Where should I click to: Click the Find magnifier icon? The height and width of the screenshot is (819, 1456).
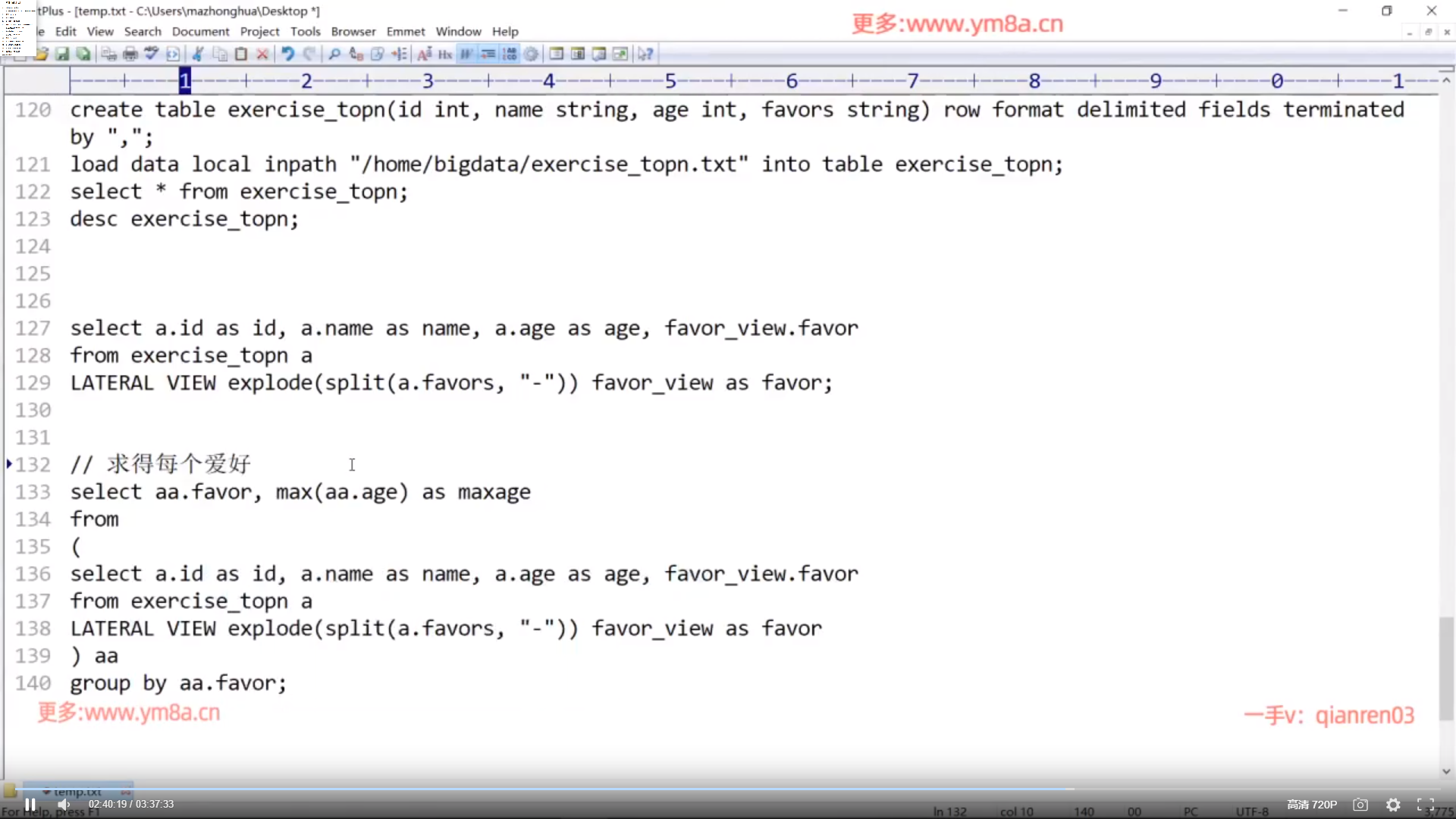pyautogui.click(x=334, y=54)
